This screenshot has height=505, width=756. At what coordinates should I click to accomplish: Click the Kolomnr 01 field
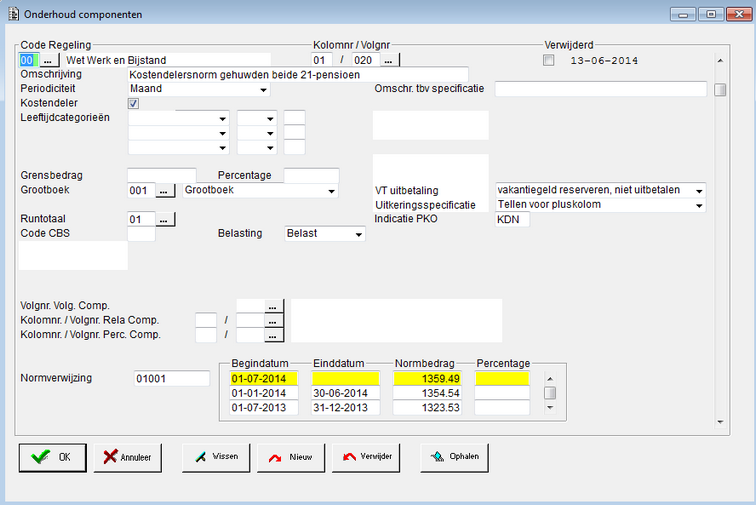(x=322, y=60)
